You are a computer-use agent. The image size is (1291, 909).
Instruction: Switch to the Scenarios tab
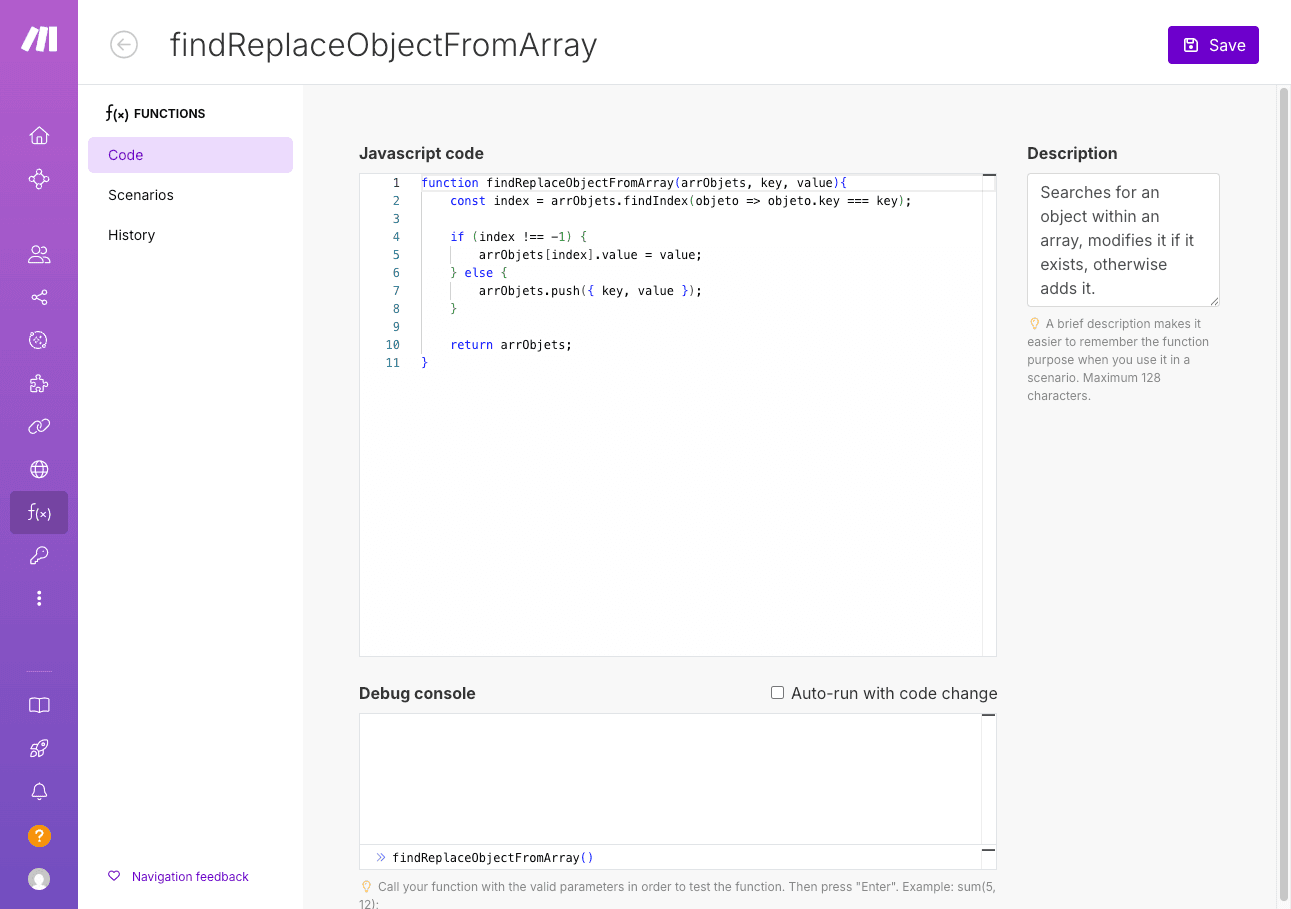coord(140,194)
